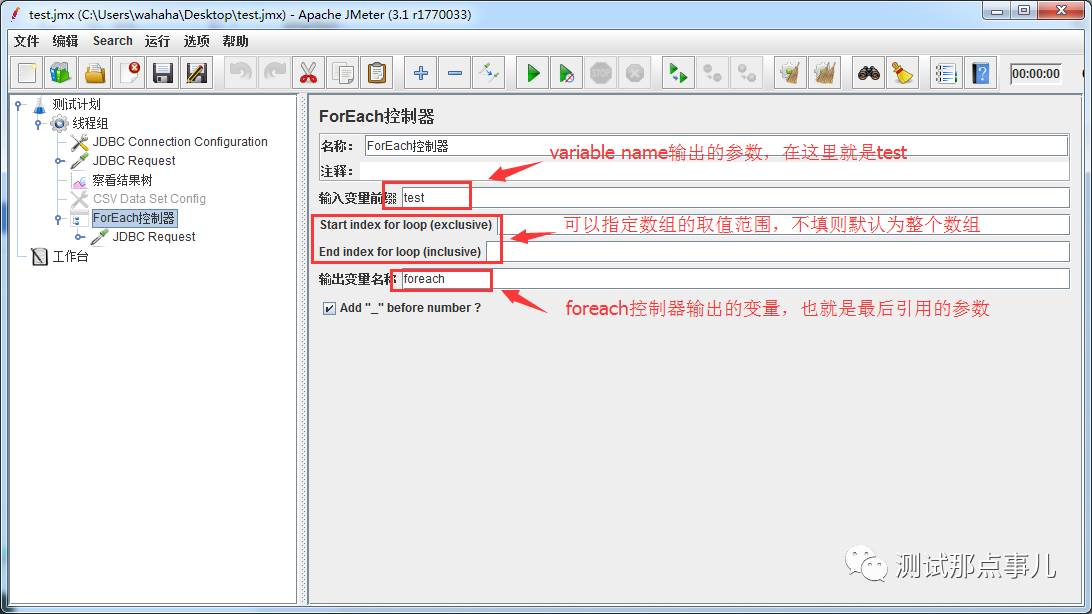Click the 00:00:00 elapsed time display
The width and height of the screenshot is (1092, 614).
pyautogui.click(x=1036, y=73)
